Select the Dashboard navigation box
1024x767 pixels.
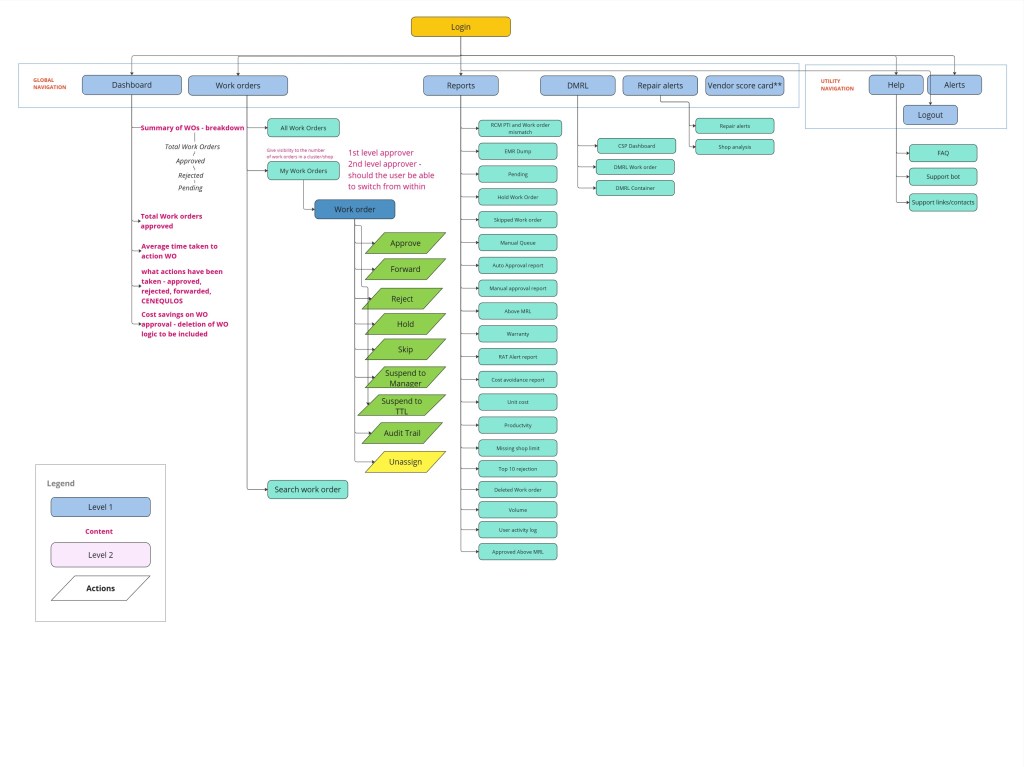(x=132, y=86)
